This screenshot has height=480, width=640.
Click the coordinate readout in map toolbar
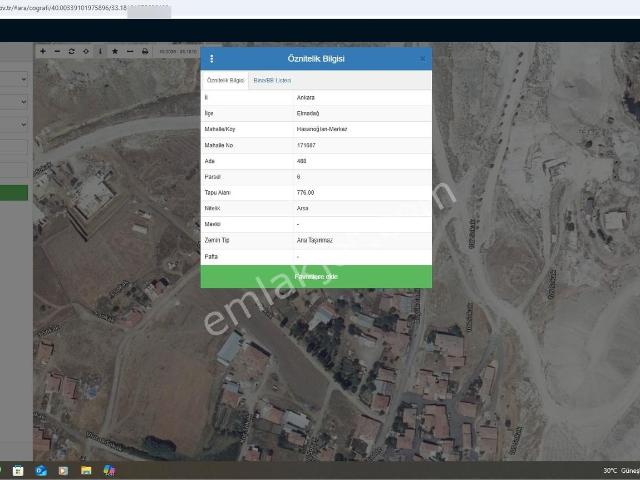(x=178, y=51)
